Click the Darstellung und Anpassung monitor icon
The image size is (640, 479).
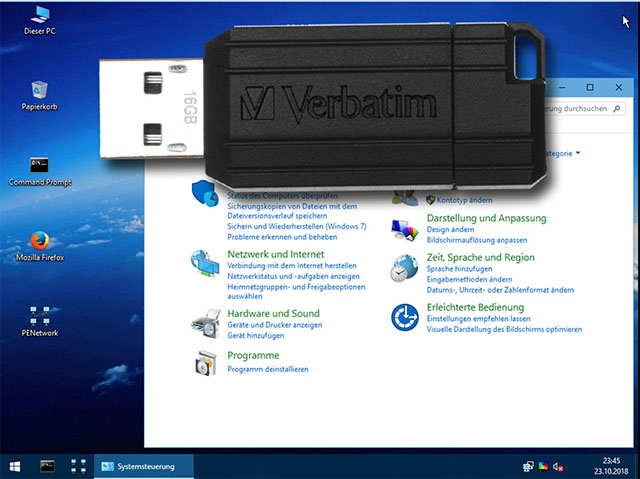point(404,230)
